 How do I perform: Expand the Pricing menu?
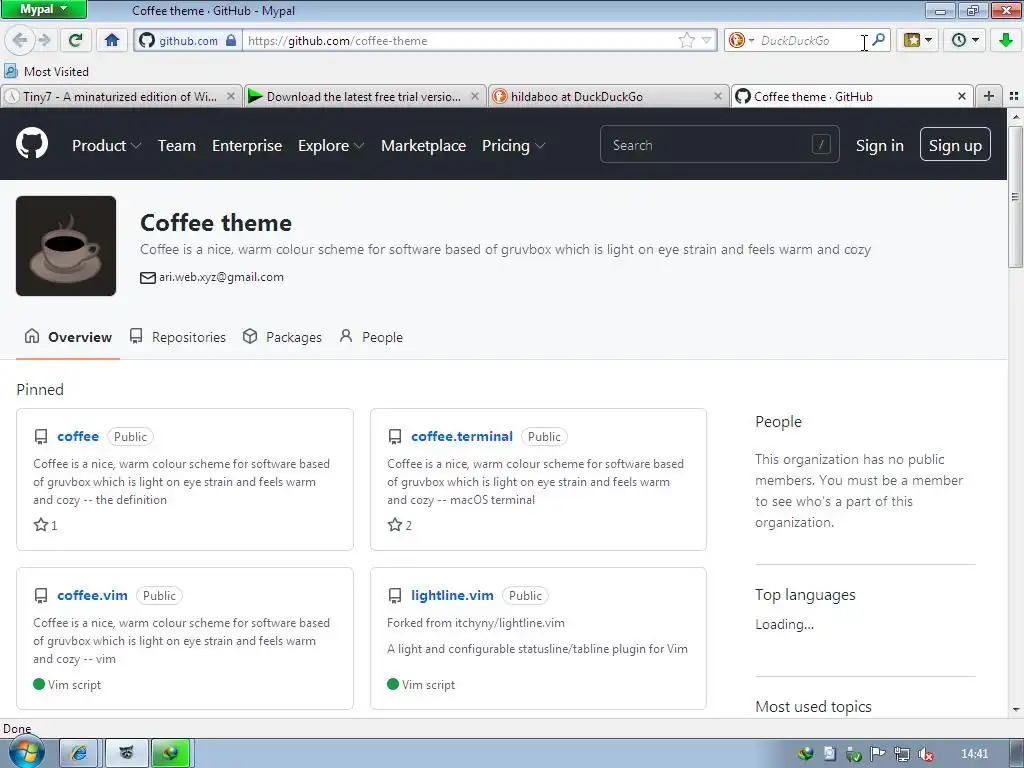click(513, 146)
